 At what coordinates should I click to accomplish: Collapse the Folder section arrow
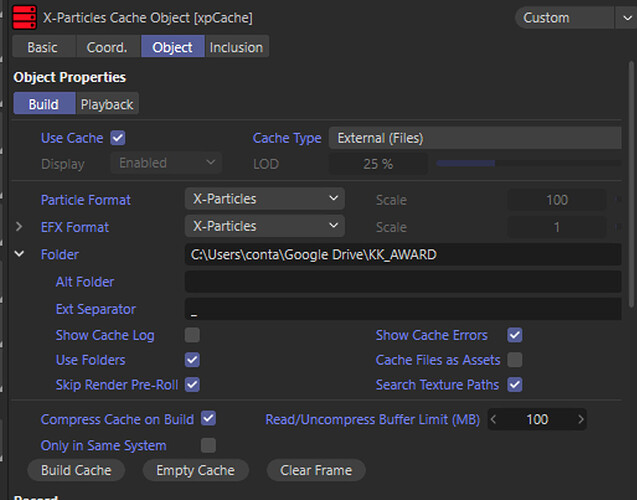coord(19,254)
